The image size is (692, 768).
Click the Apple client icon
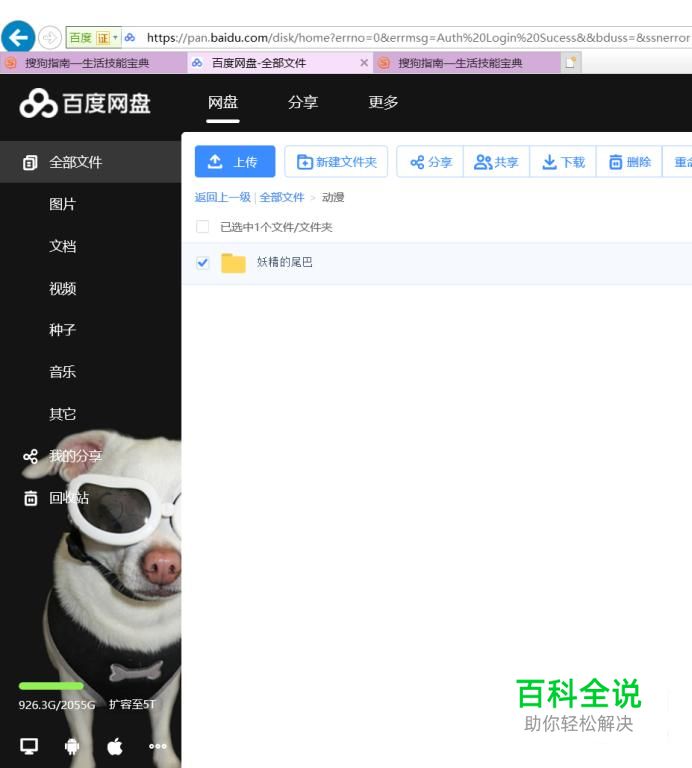coord(115,746)
